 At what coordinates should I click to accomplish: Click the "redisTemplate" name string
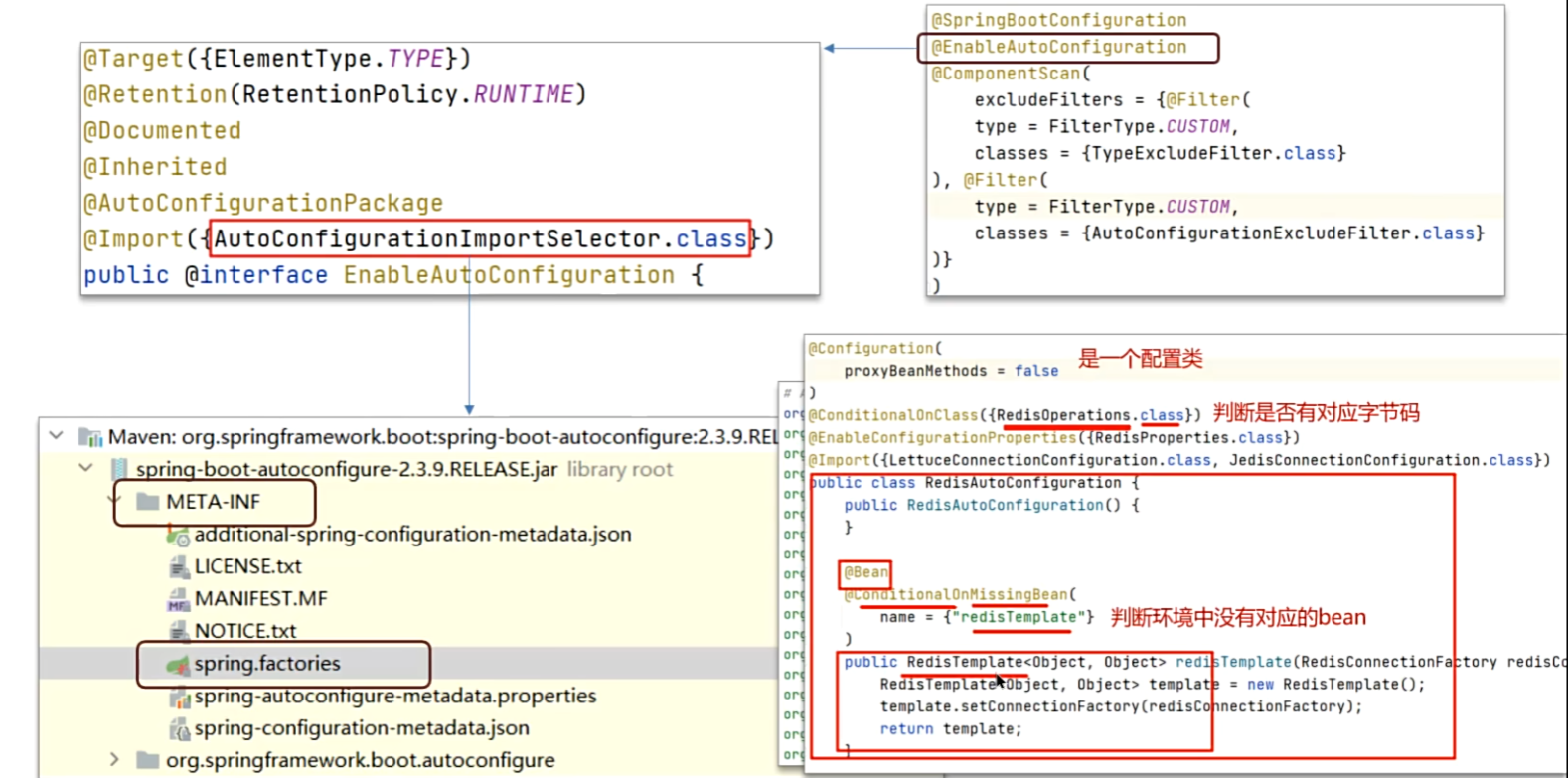click(1019, 617)
